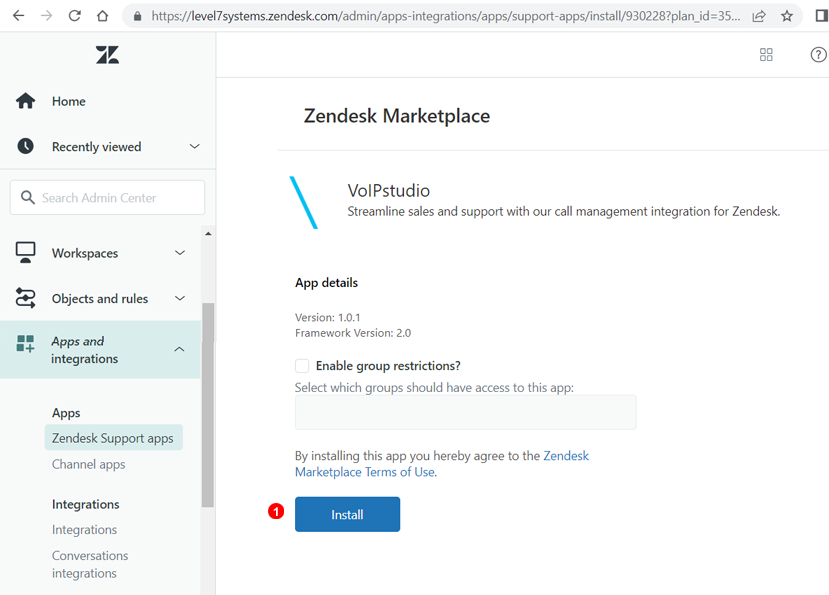Click the search magnifier in Search Admin Center
Screen dimensions: 829x595
coord(28,197)
